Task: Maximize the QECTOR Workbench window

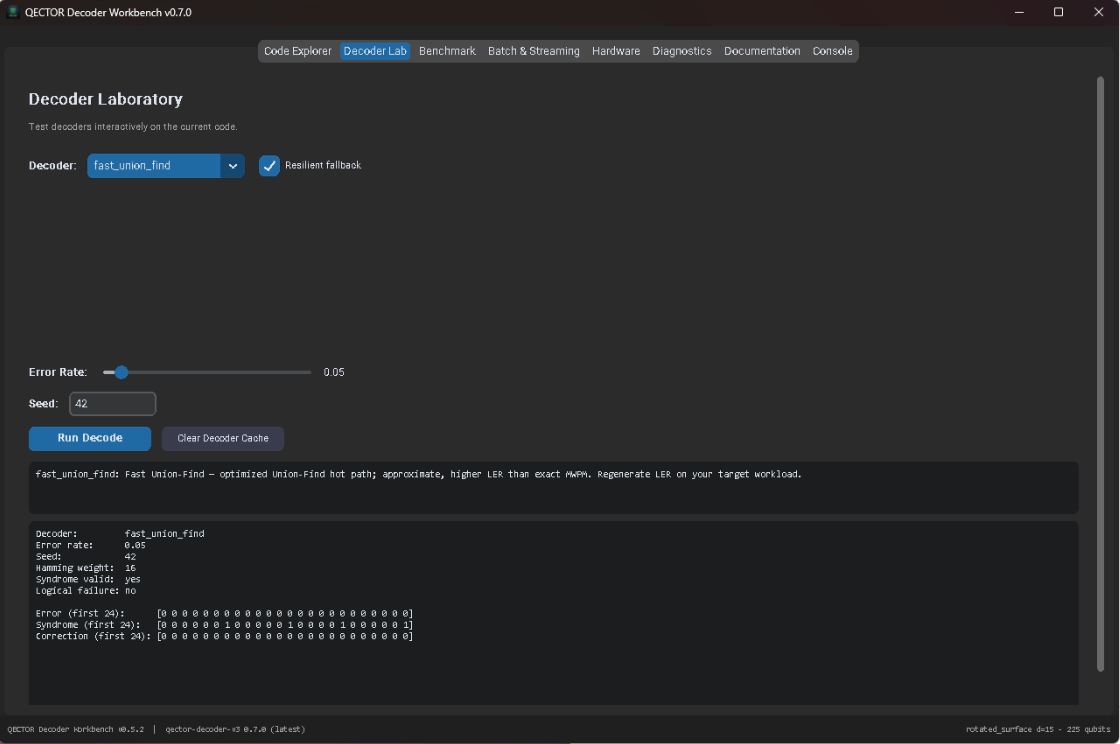Action: pyautogui.click(x=1059, y=12)
